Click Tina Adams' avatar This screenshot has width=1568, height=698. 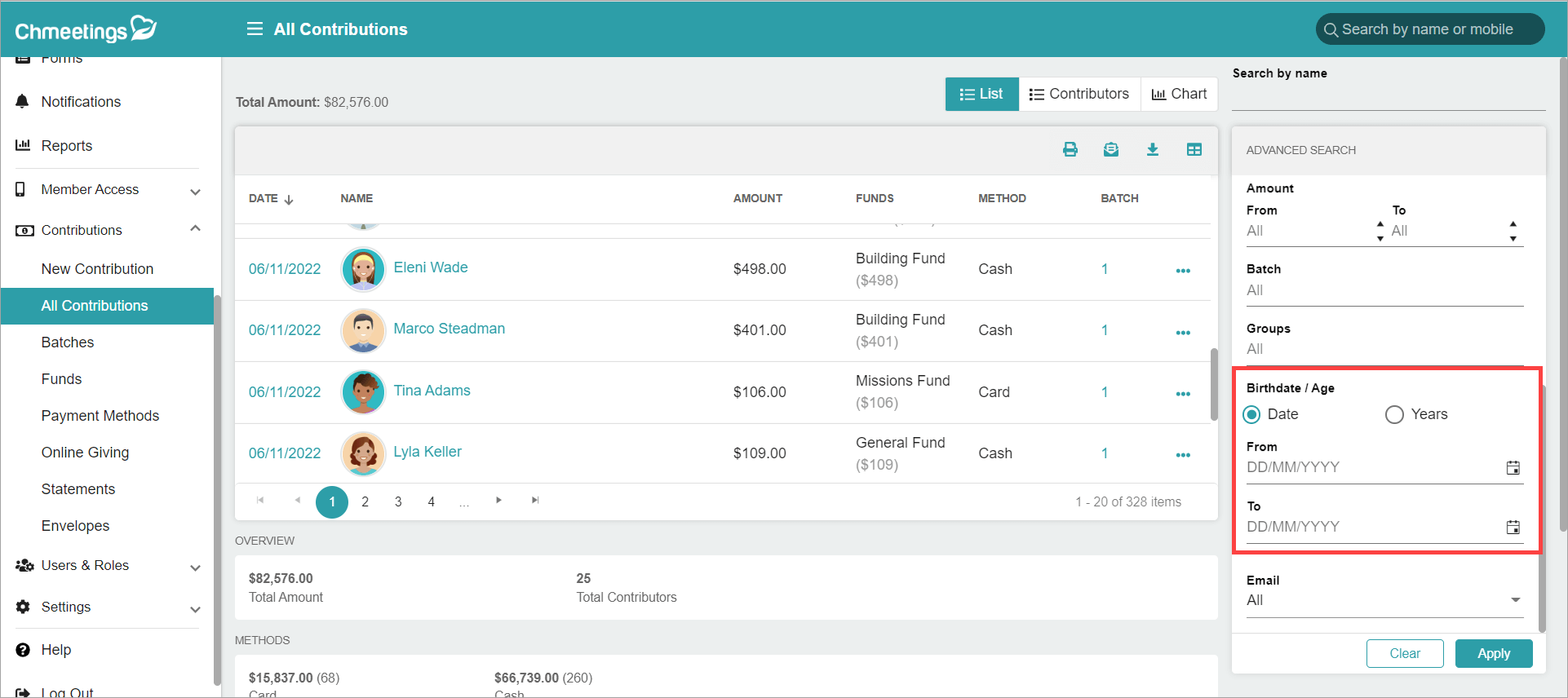point(363,391)
